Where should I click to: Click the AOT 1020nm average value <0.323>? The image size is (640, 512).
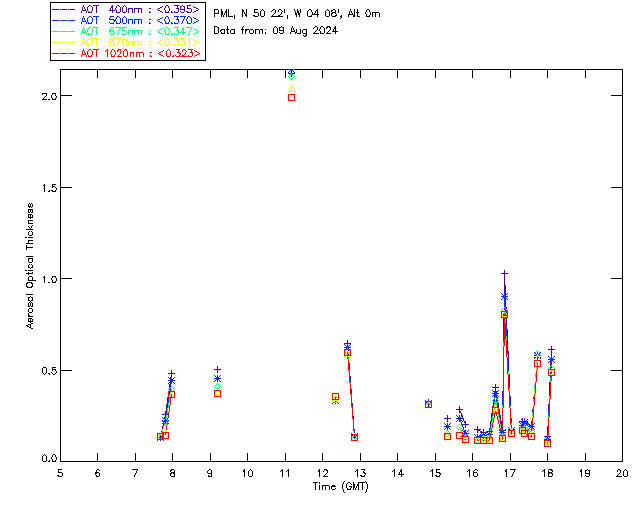point(178,53)
